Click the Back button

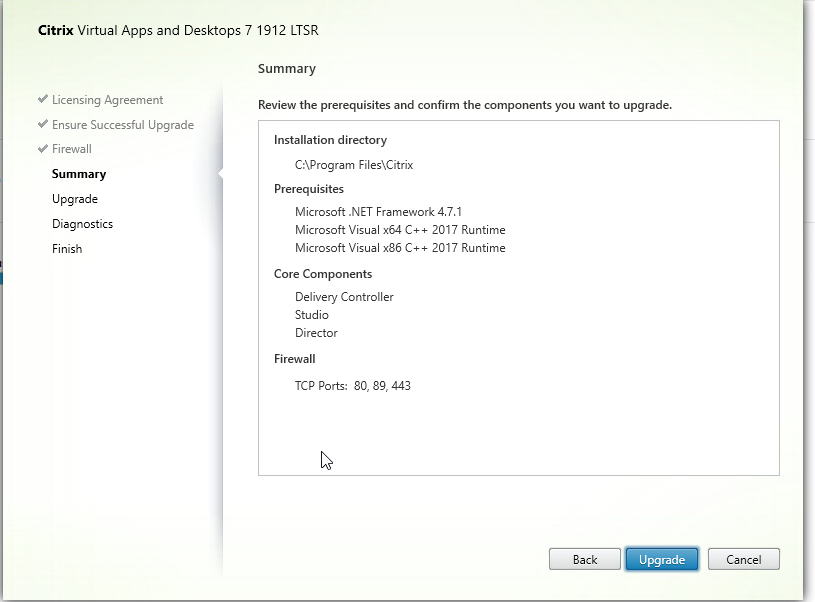click(x=585, y=559)
